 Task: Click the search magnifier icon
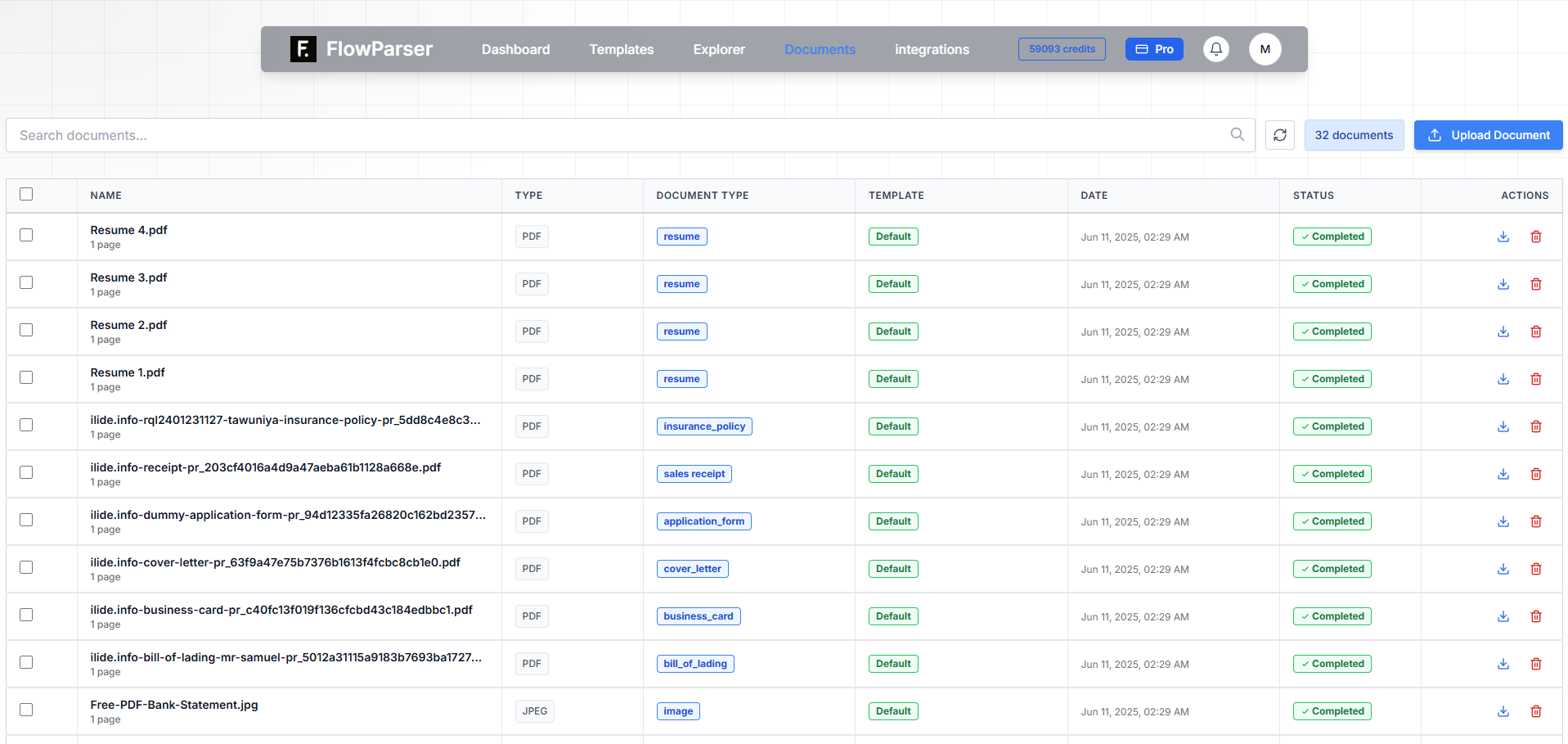(1237, 134)
